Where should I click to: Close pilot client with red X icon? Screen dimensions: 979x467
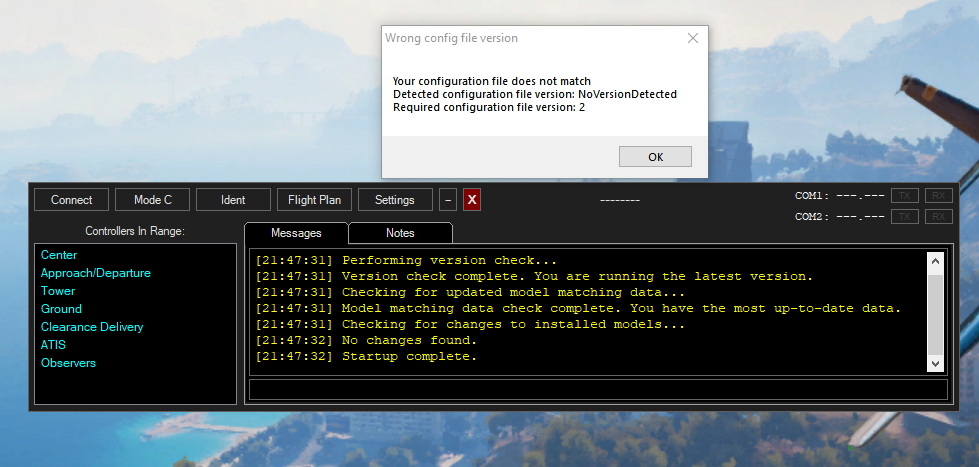point(472,200)
